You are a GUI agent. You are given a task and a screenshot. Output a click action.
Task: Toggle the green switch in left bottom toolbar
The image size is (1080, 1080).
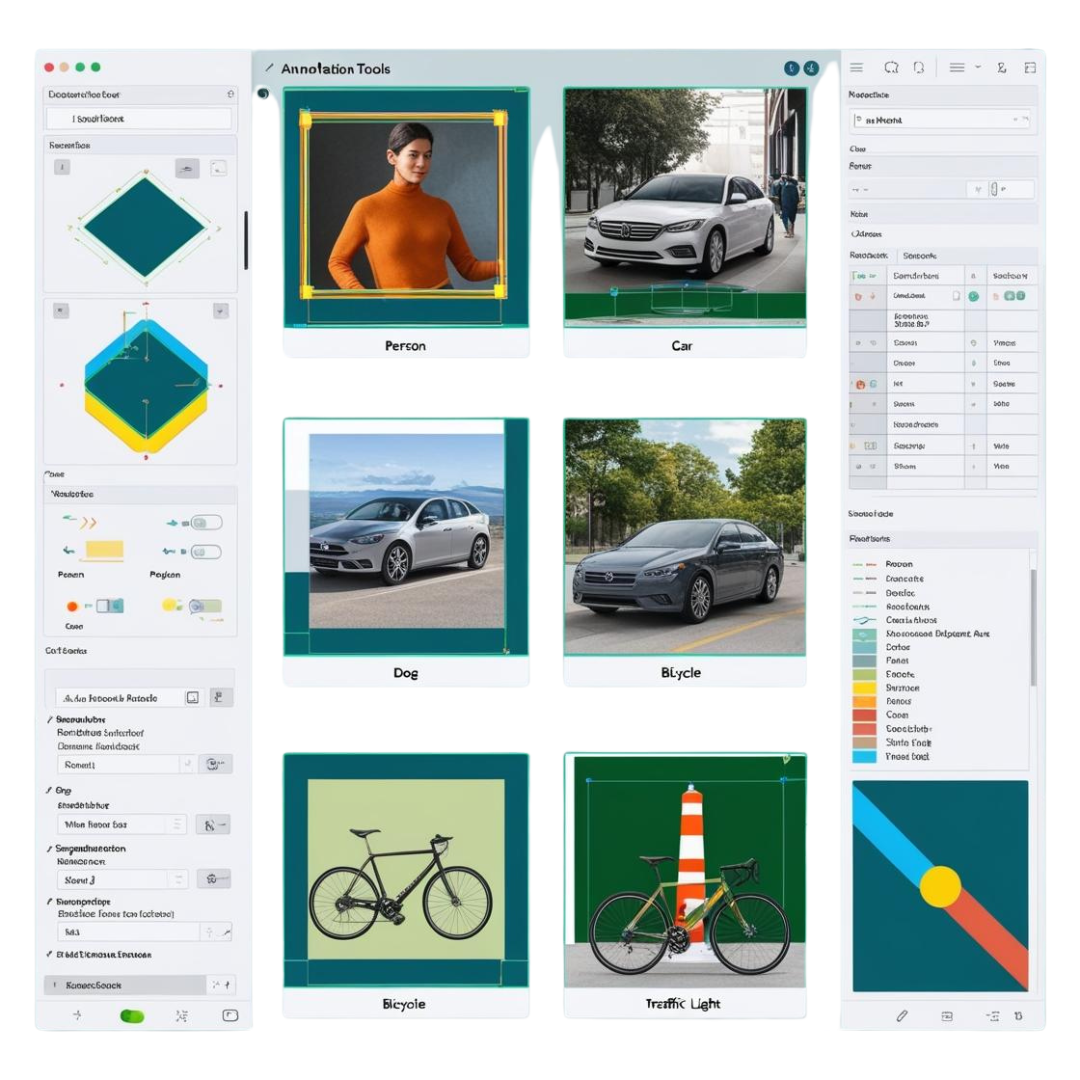pos(131,1016)
